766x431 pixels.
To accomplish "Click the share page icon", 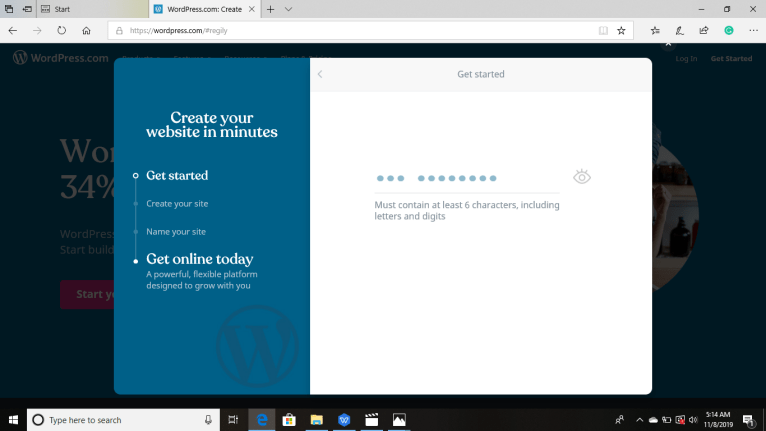I will [704, 31].
